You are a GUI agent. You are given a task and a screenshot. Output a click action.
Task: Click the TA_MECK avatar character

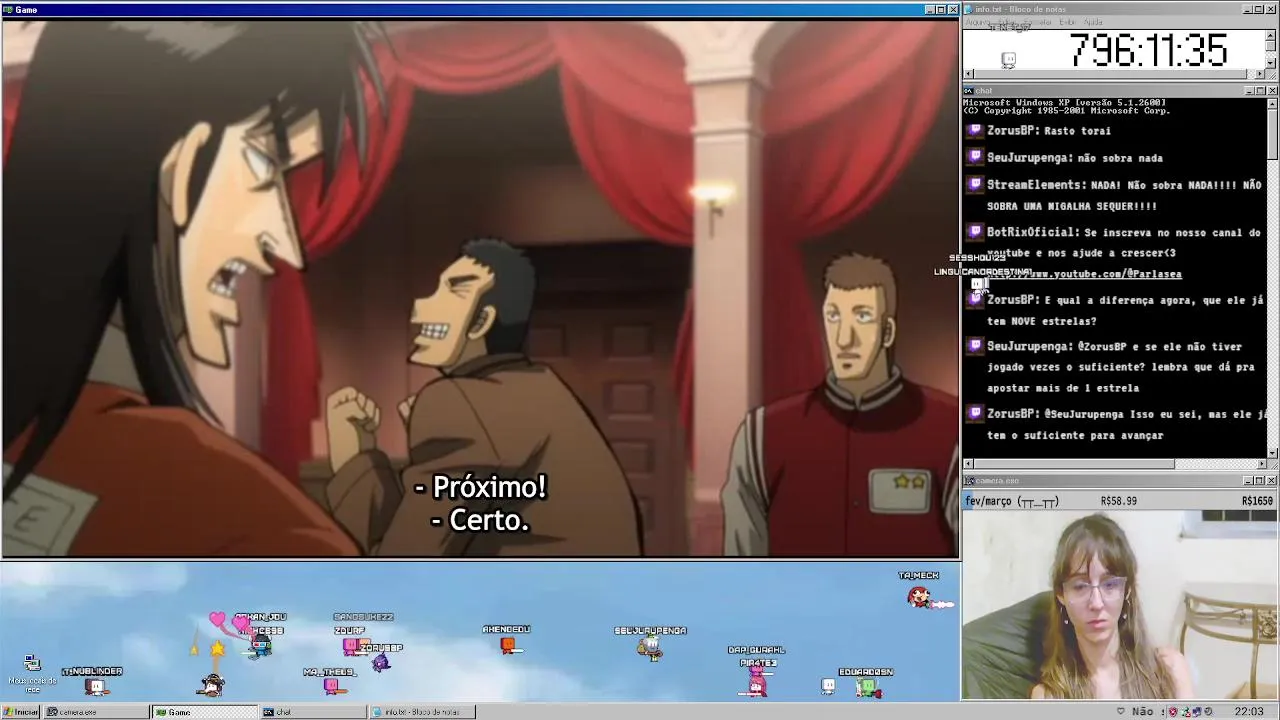click(x=919, y=597)
